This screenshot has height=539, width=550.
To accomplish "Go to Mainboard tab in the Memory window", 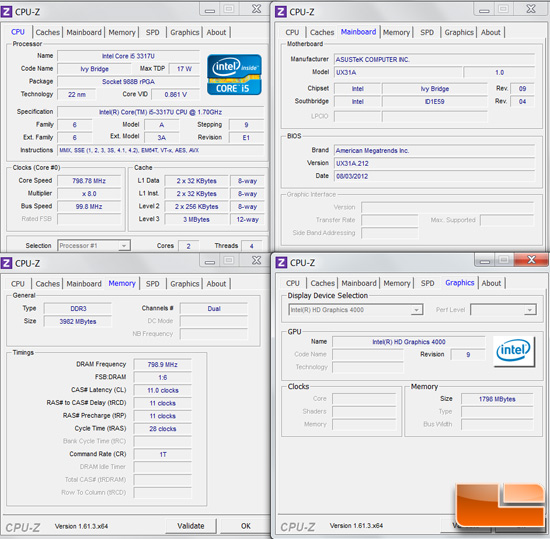I will [x=84, y=284].
